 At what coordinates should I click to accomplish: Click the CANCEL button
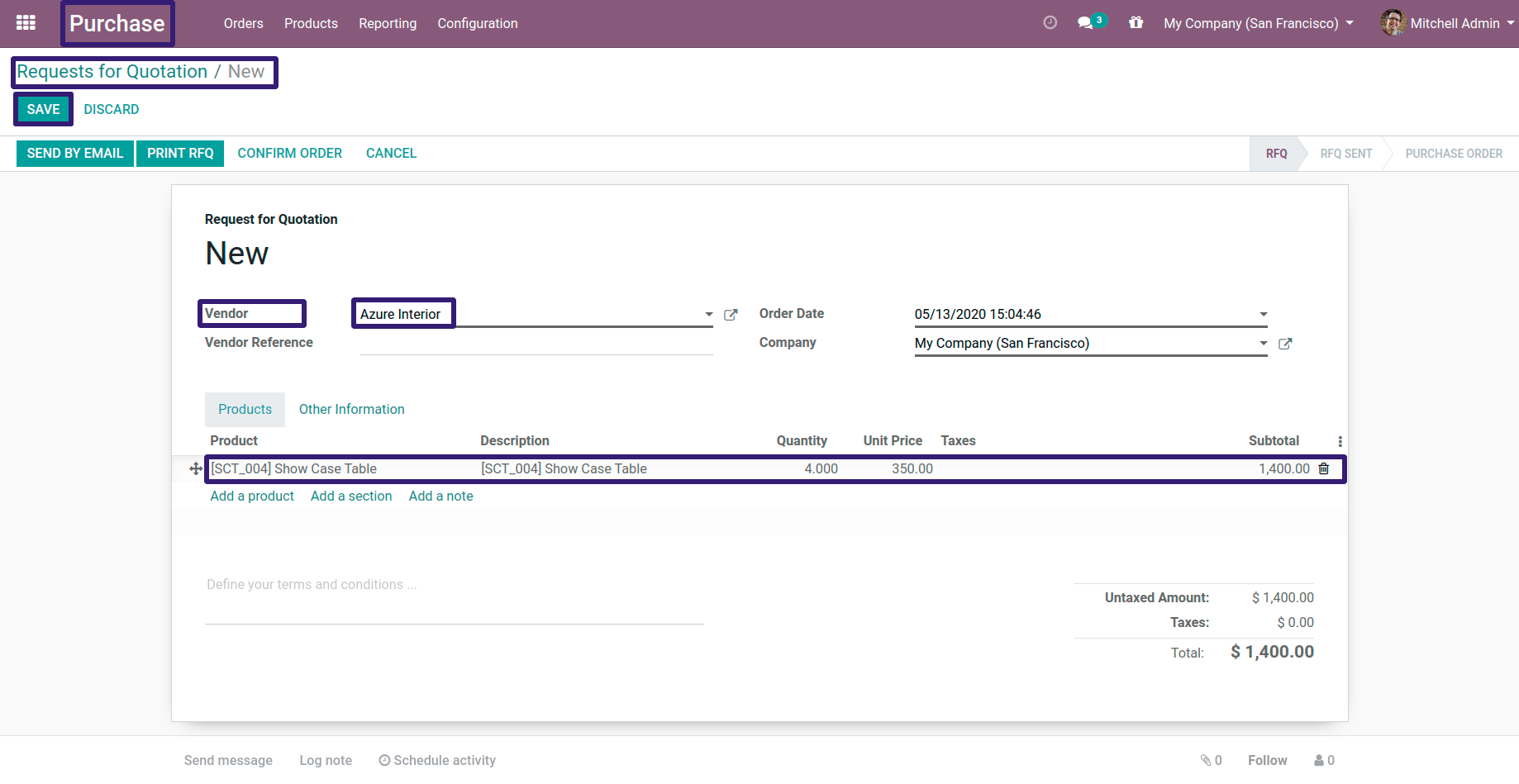pos(391,154)
